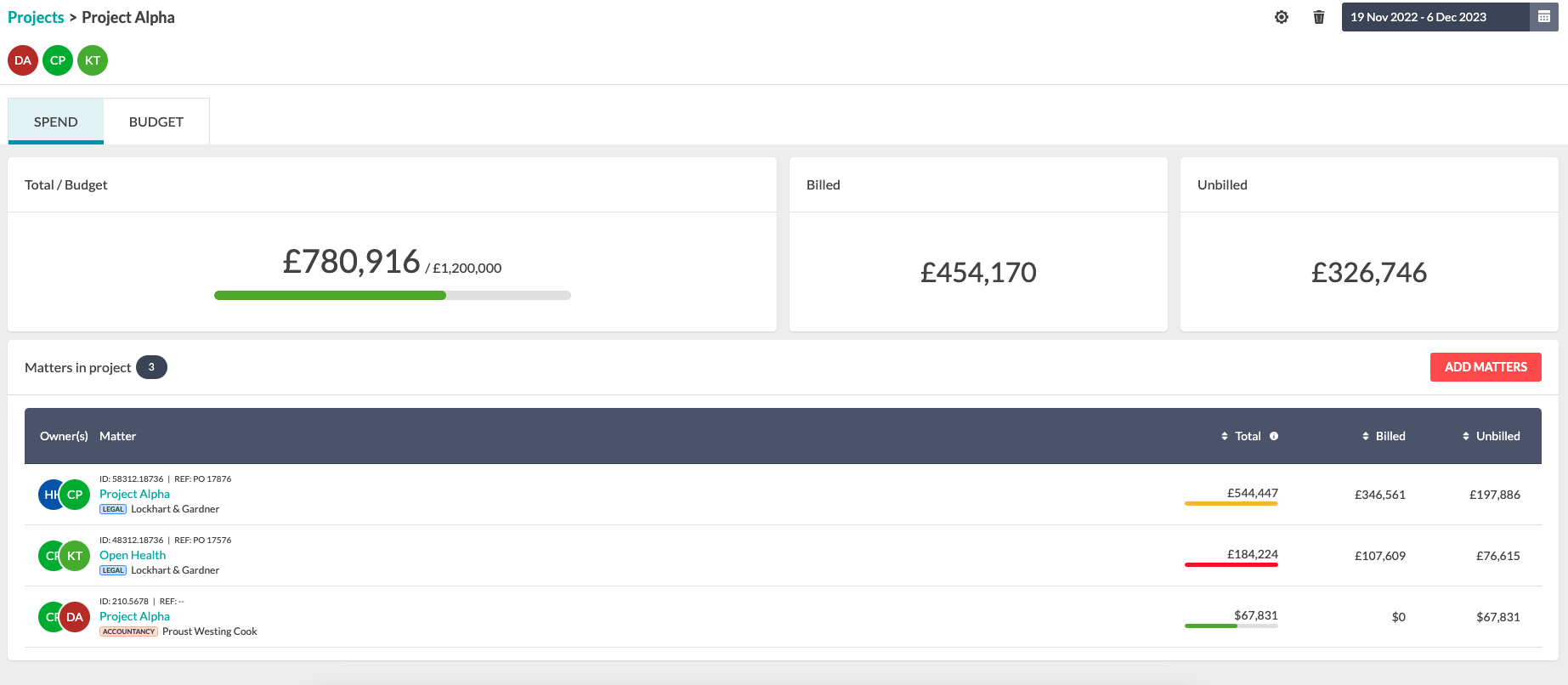1568x685 pixels.
Task: Click the DA member avatar in header
Action: pos(23,60)
